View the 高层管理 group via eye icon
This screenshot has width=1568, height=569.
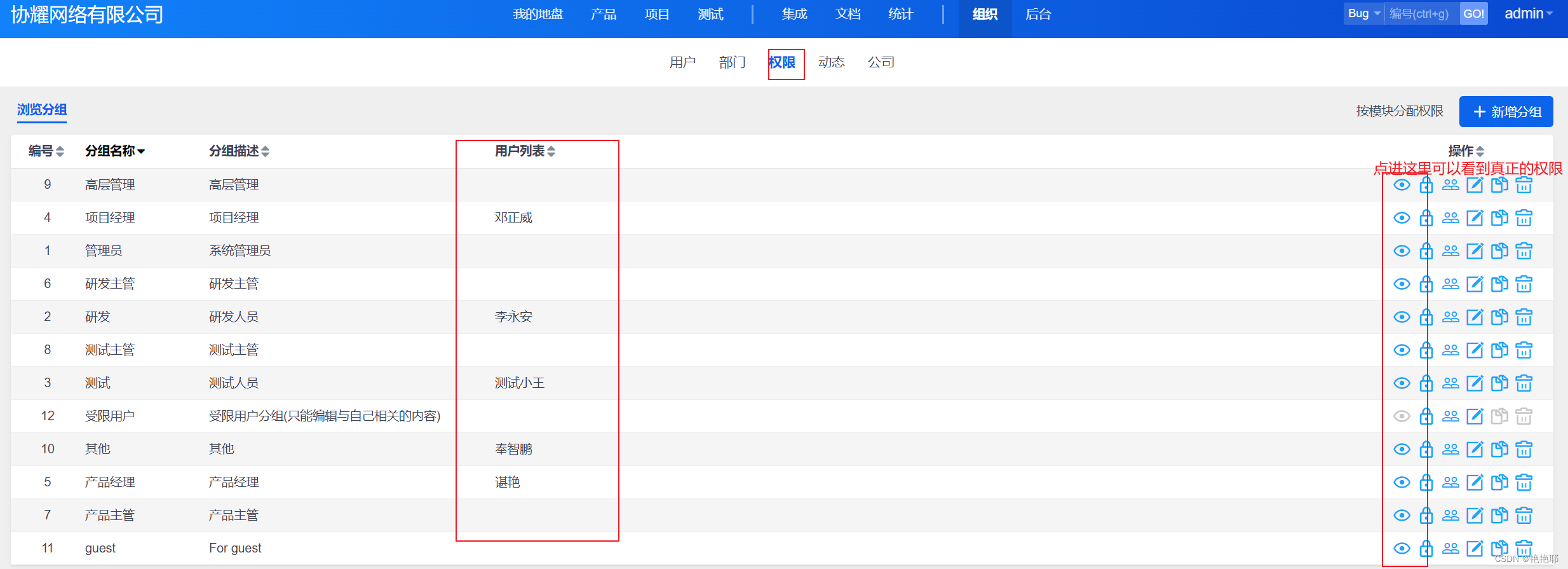click(1402, 185)
